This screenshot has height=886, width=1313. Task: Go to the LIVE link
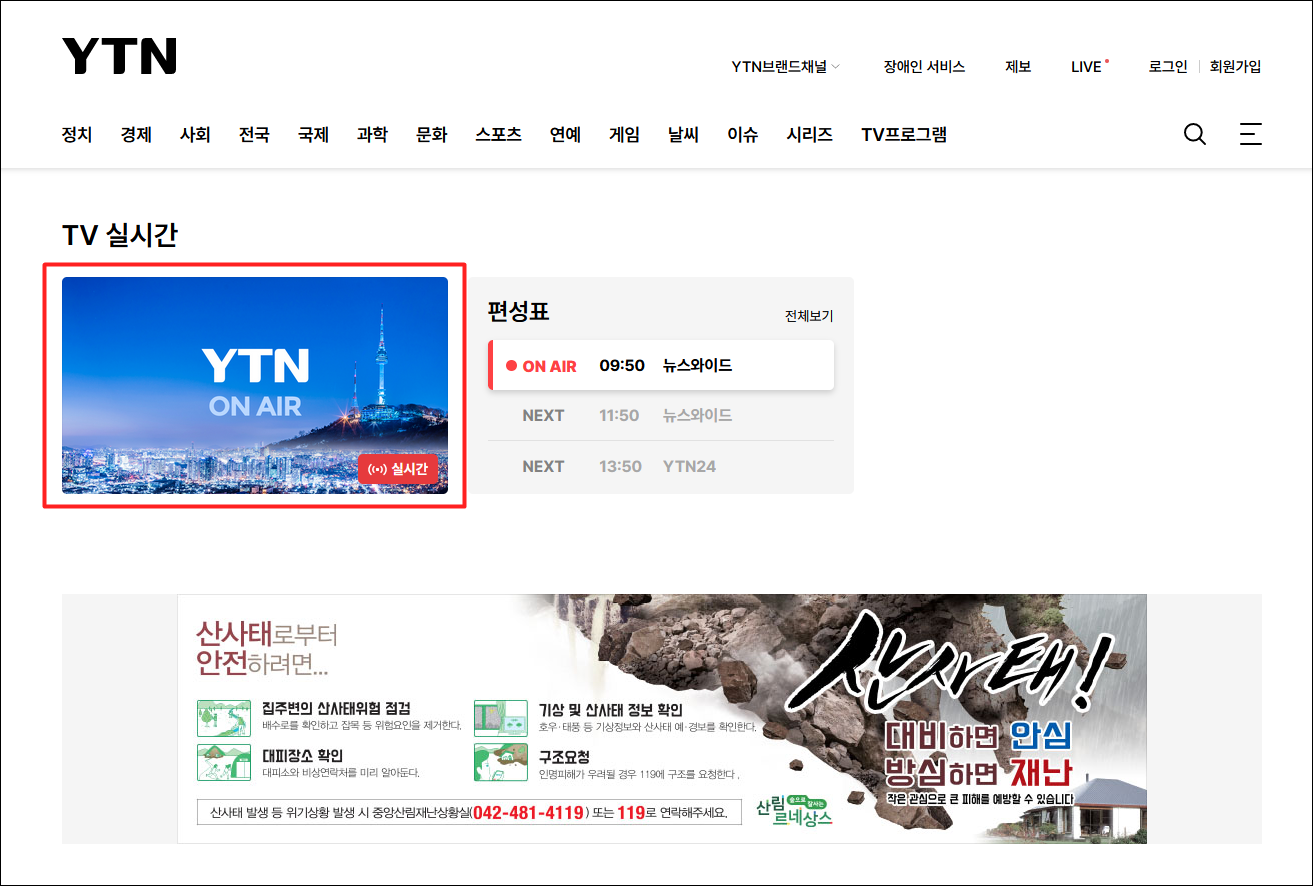pyautogui.click(x=1089, y=67)
